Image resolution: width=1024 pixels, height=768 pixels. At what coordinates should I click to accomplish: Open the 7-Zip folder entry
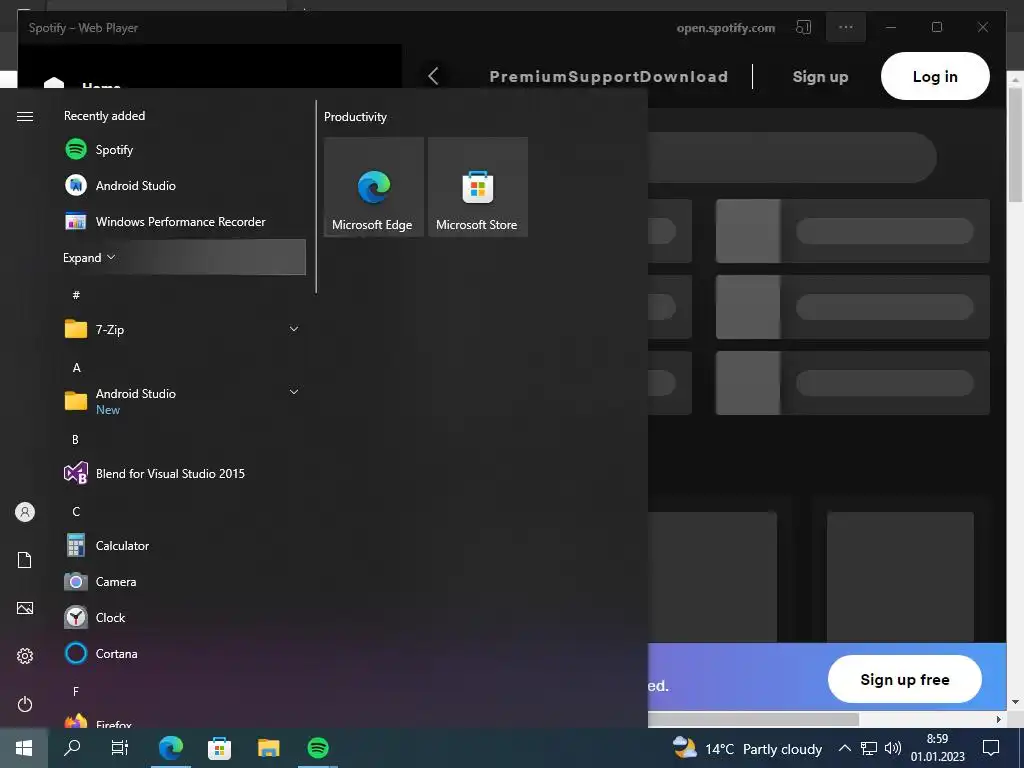(184, 329)
